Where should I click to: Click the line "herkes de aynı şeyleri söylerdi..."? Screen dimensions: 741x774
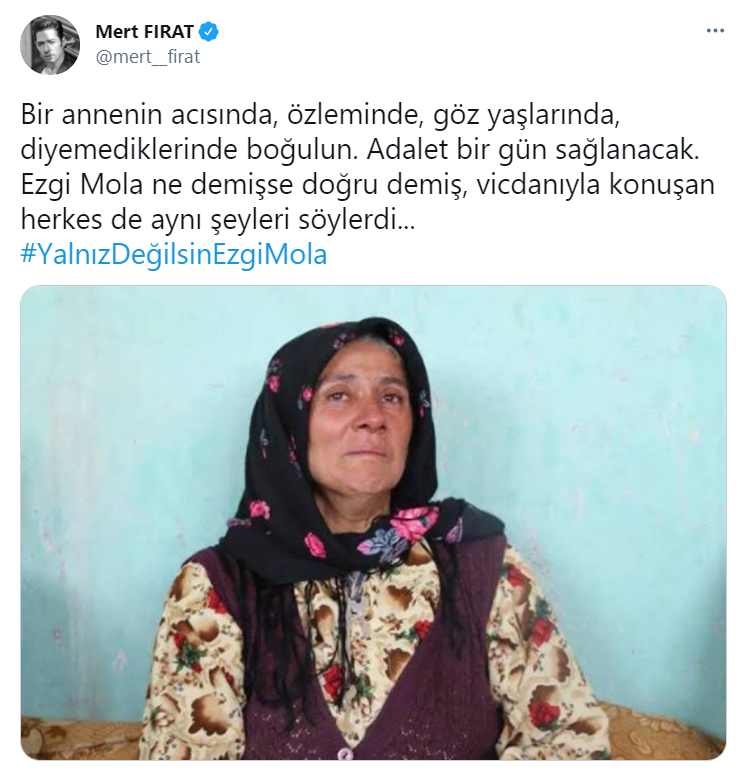coord(218,220)
